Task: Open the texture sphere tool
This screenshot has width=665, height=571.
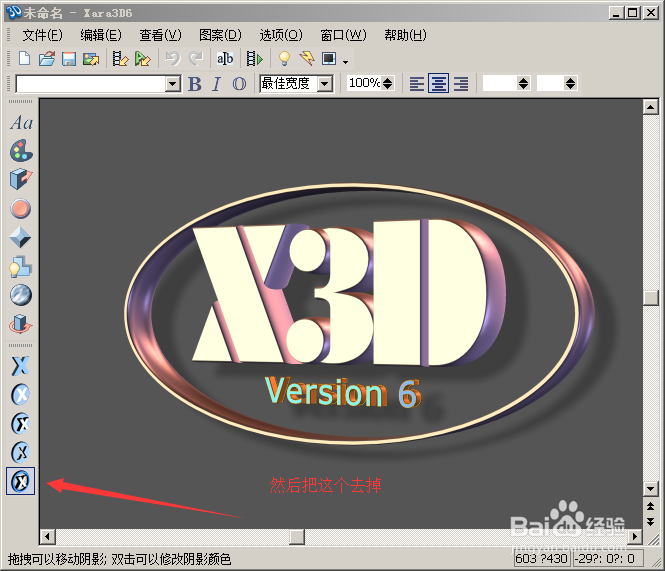Action: (x=21, y=295)
